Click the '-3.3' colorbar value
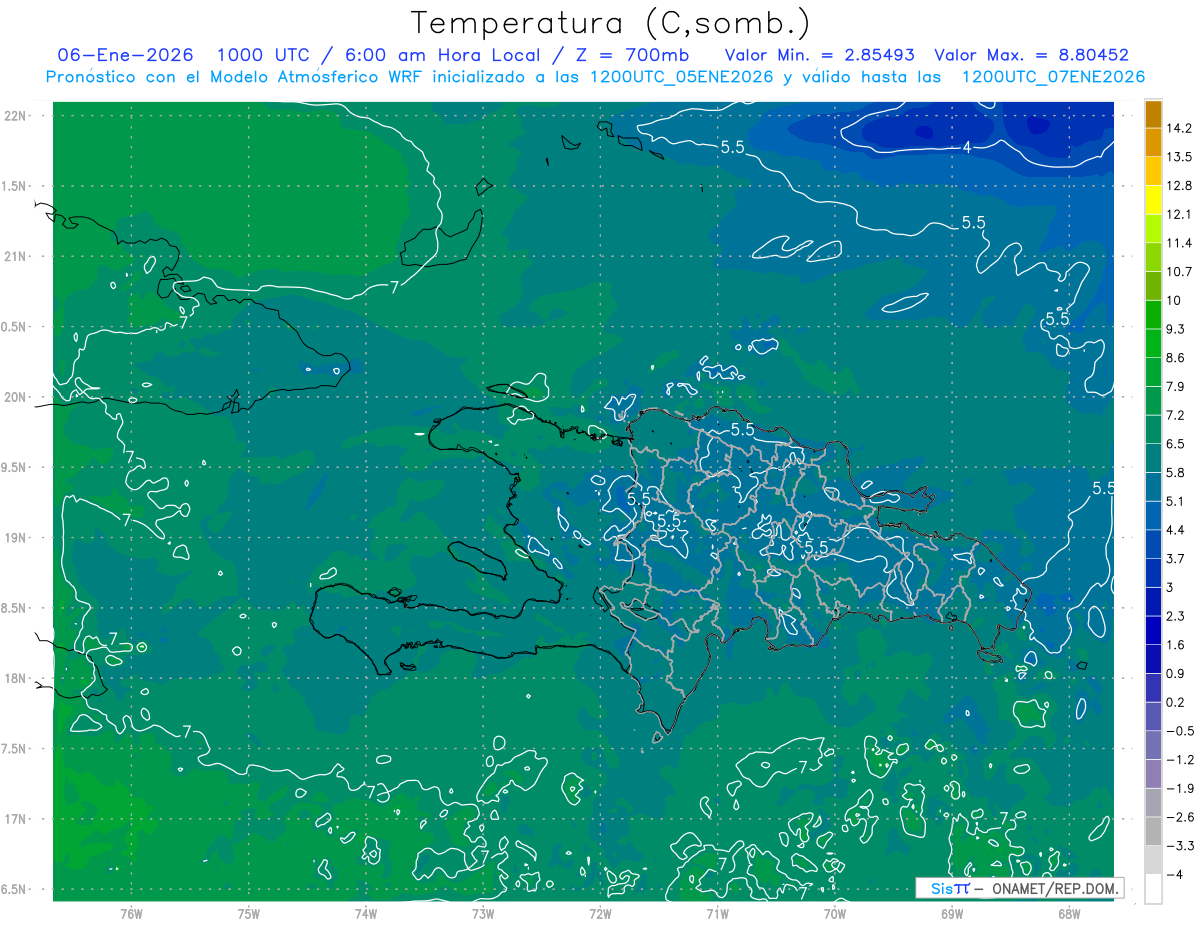The height and width of the screenshot is (927, 1200). point(1180,846)
